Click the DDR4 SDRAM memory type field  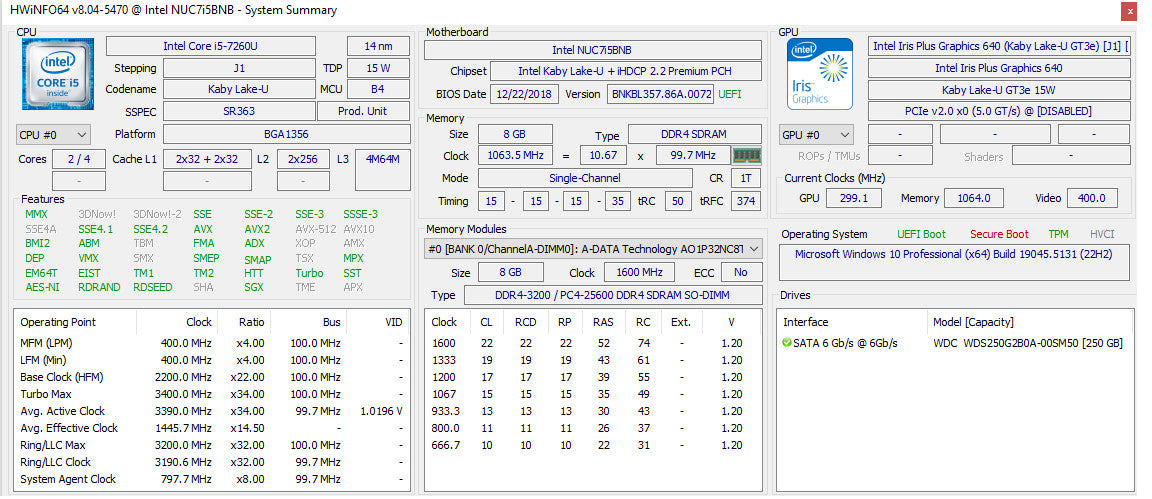pyautogui.click(x=695, y=134)
